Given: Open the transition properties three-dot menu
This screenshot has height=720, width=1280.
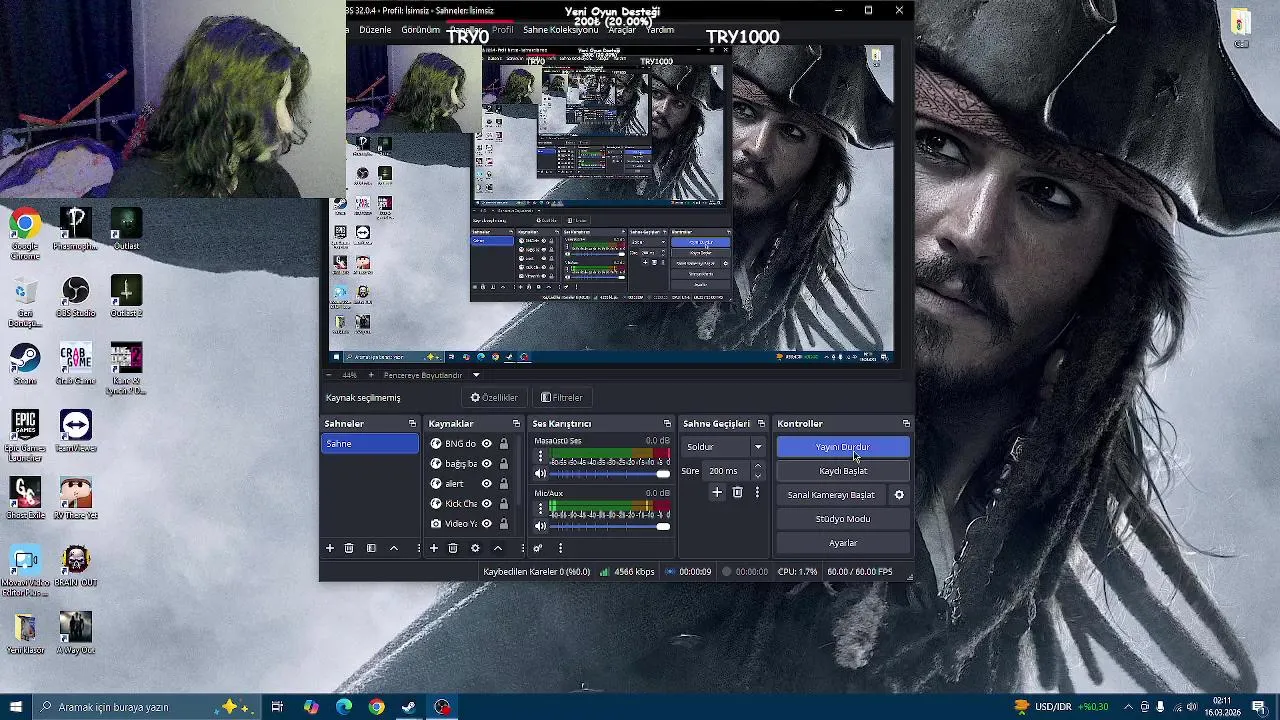Looking at the screenshot, I should (x=757, y=492).
